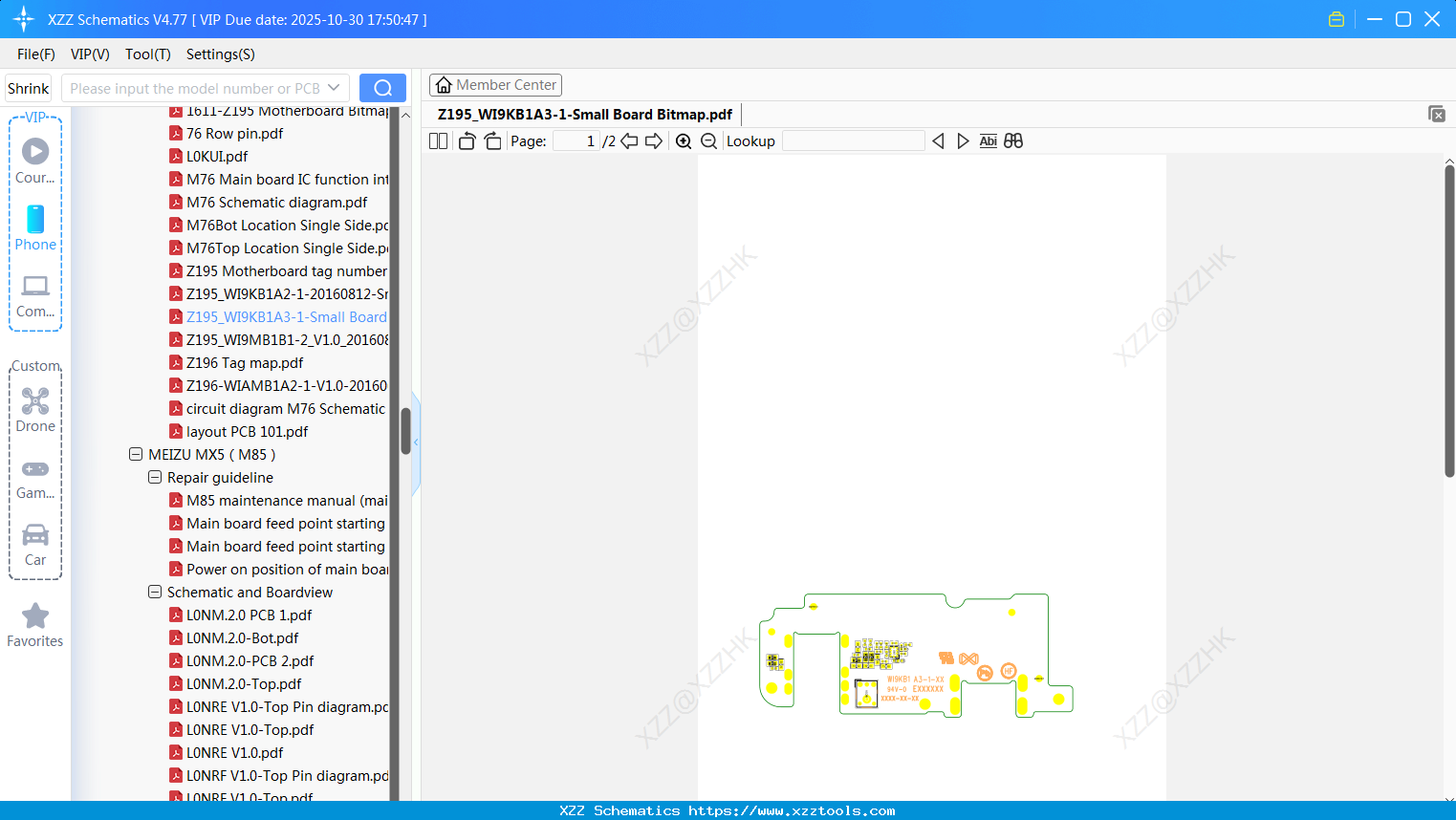Close the document tab with corner icon

1437,114
